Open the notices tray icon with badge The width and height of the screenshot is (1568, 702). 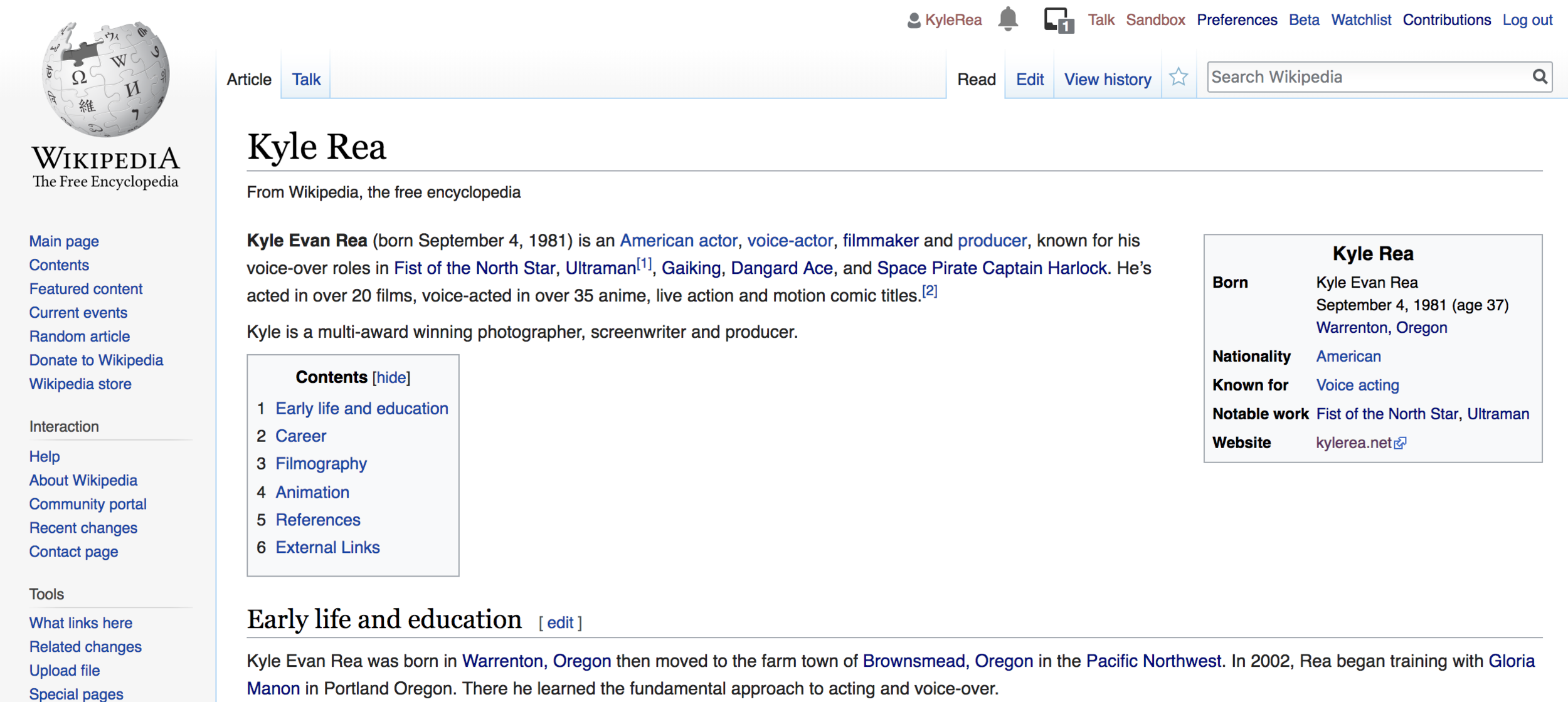tap(1058, 20)
